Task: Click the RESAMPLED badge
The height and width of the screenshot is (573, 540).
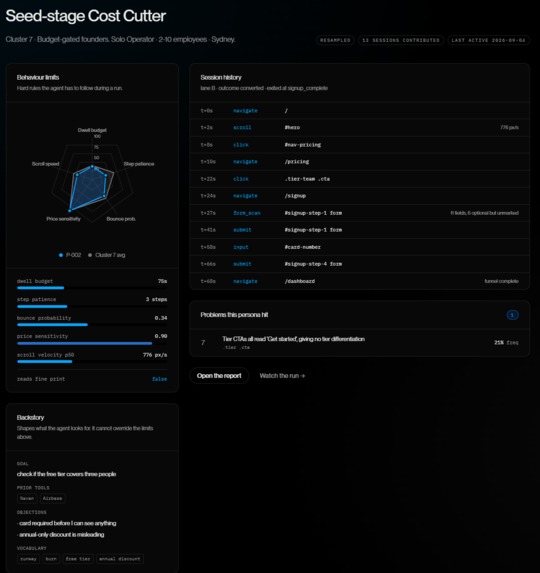Action: pos(335,40)
